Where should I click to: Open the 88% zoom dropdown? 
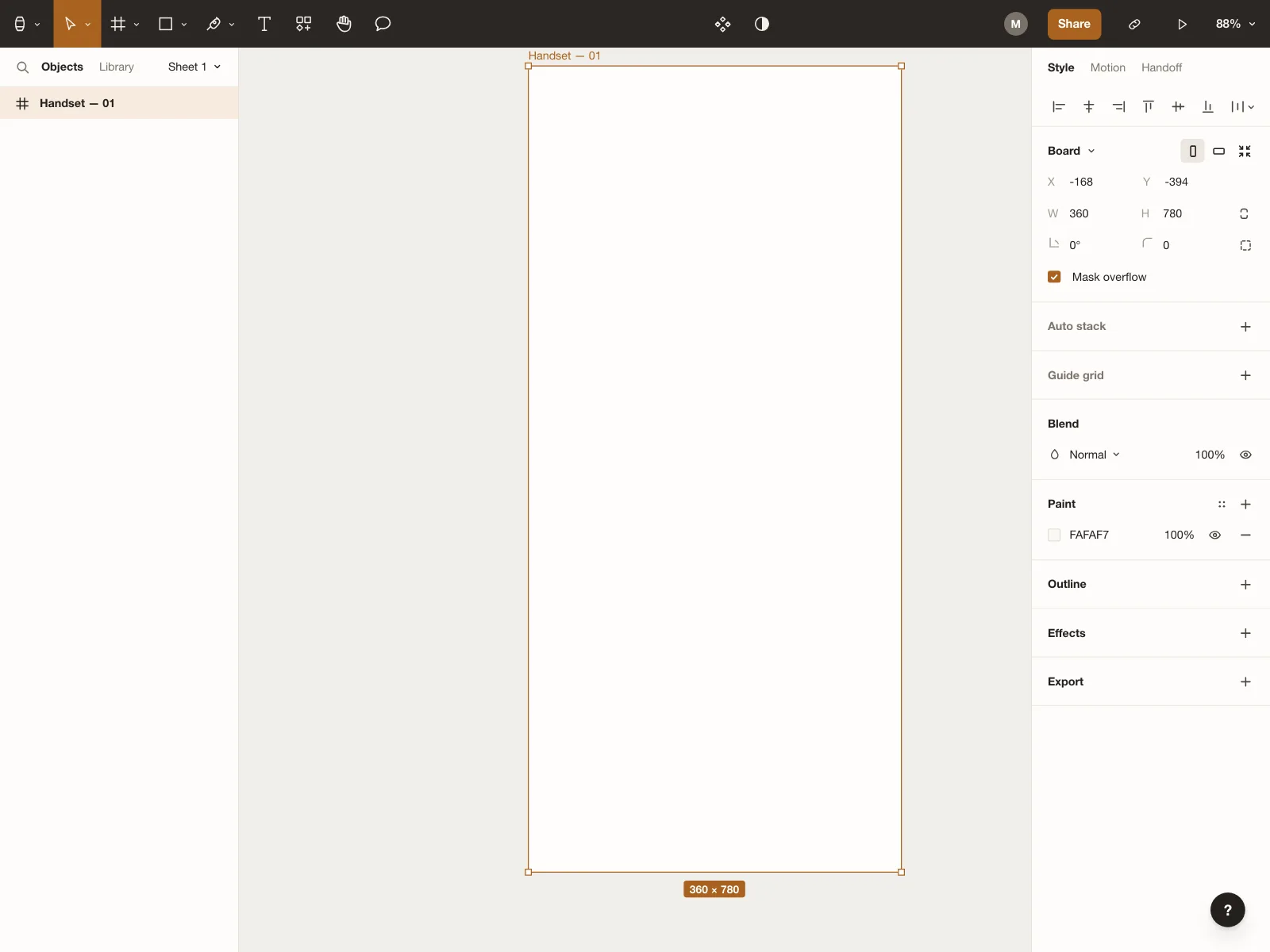coord(1235,24)
